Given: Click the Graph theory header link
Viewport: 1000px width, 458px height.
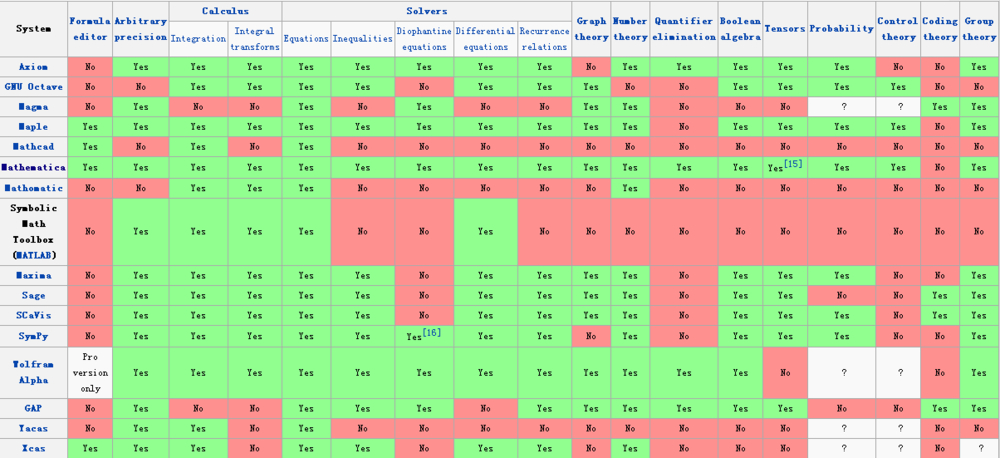Looking at the screenshot, I should [x=591, y=29].
